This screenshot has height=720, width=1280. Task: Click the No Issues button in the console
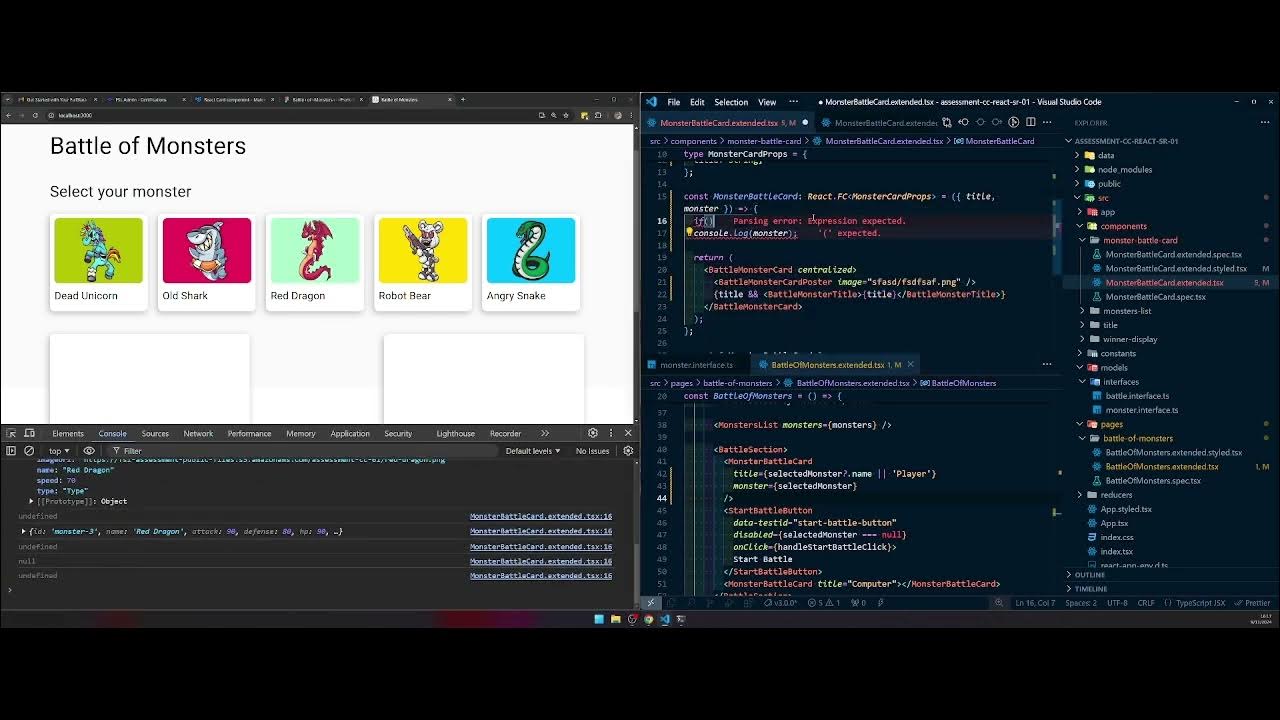pyautogui.click(x=592, y=451)
